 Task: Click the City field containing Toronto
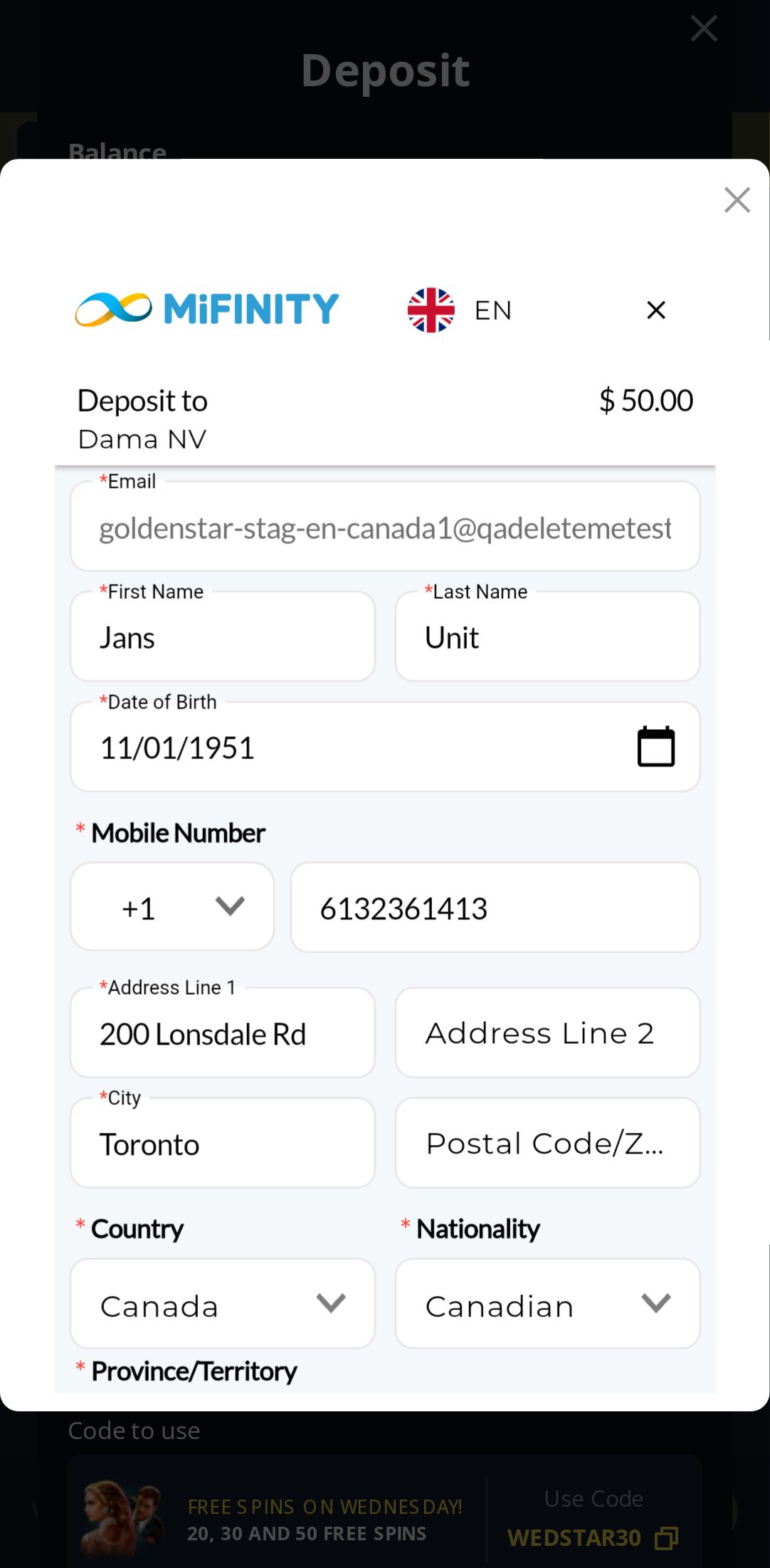[x=222, y=1144]
